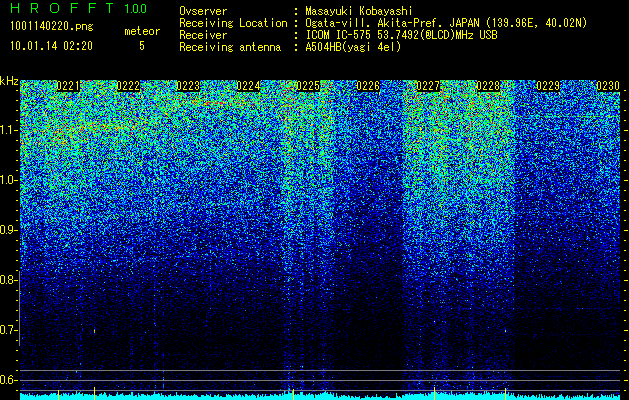Click the middle (third) yellow meteor tick
The width and height of the screenshot is (629, 400).
[x=293, y=394]
